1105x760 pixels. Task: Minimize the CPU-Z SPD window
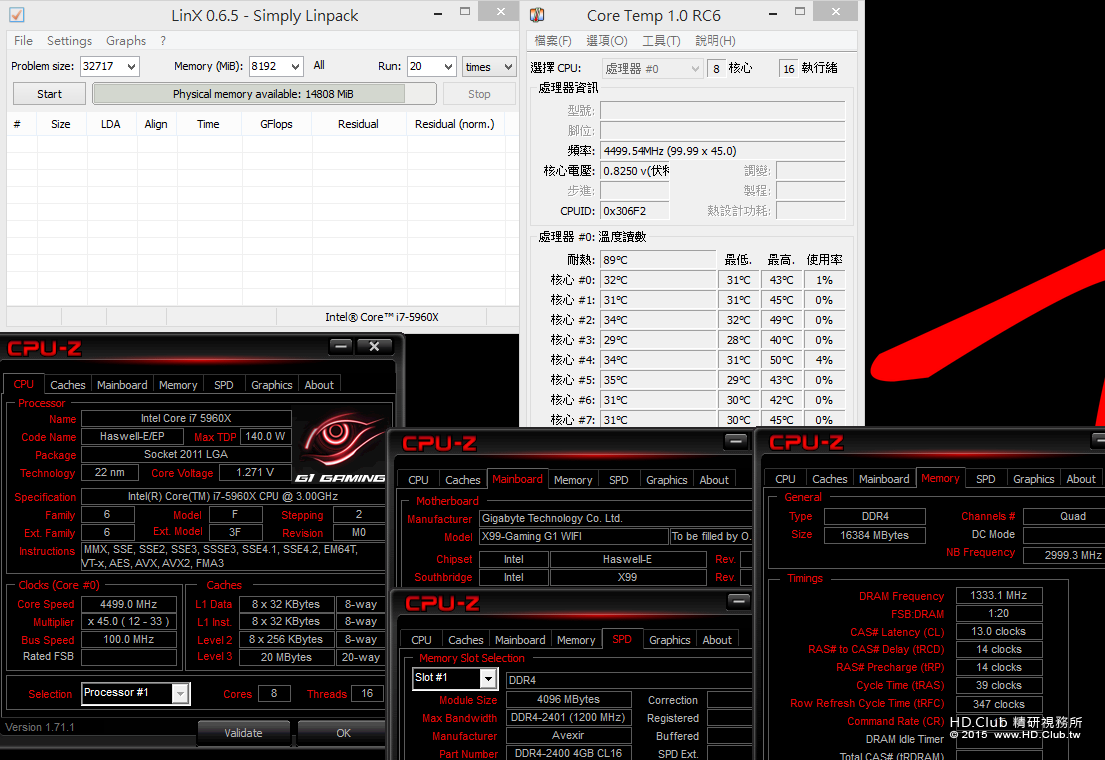739,601
